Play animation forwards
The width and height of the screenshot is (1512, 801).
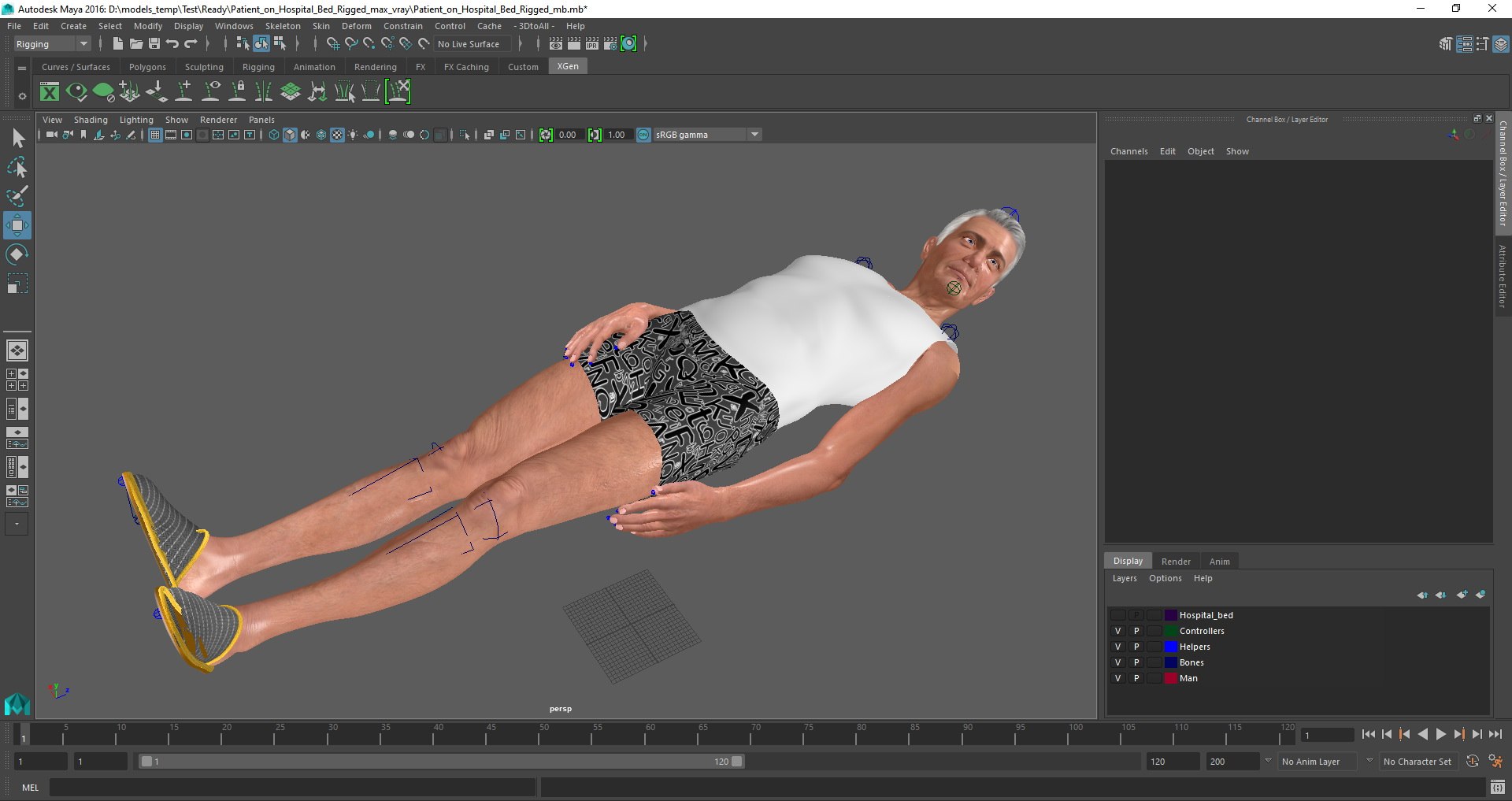(1440, 734)
